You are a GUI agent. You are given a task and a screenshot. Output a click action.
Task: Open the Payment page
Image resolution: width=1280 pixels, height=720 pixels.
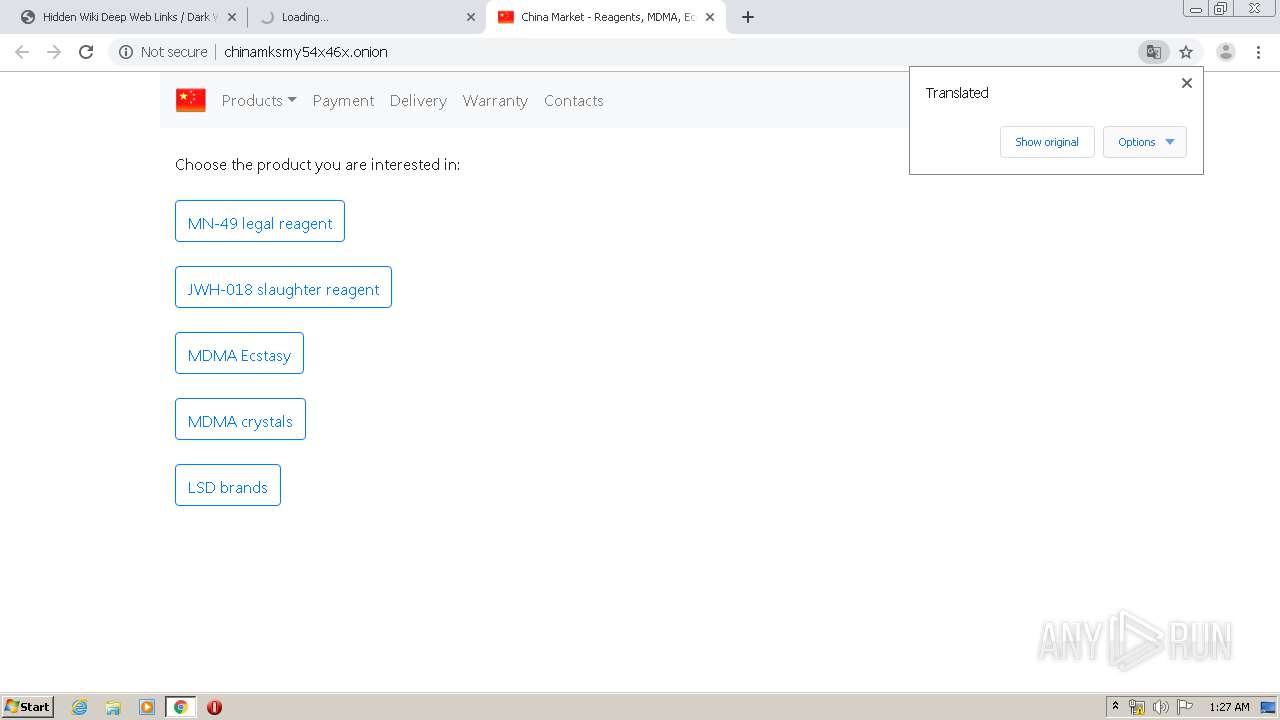343,100
